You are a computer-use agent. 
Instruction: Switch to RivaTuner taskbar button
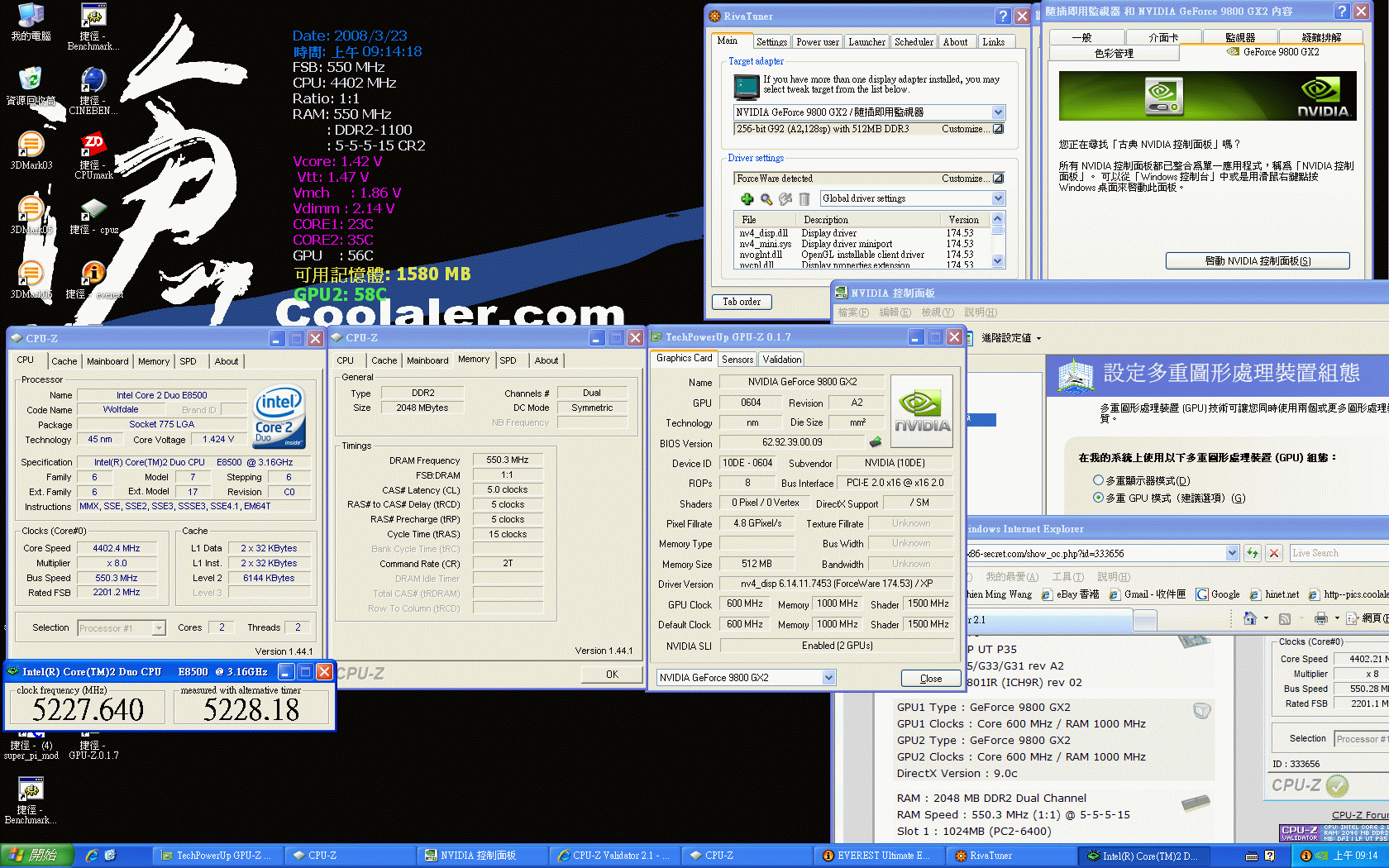tap(1011, 856)
